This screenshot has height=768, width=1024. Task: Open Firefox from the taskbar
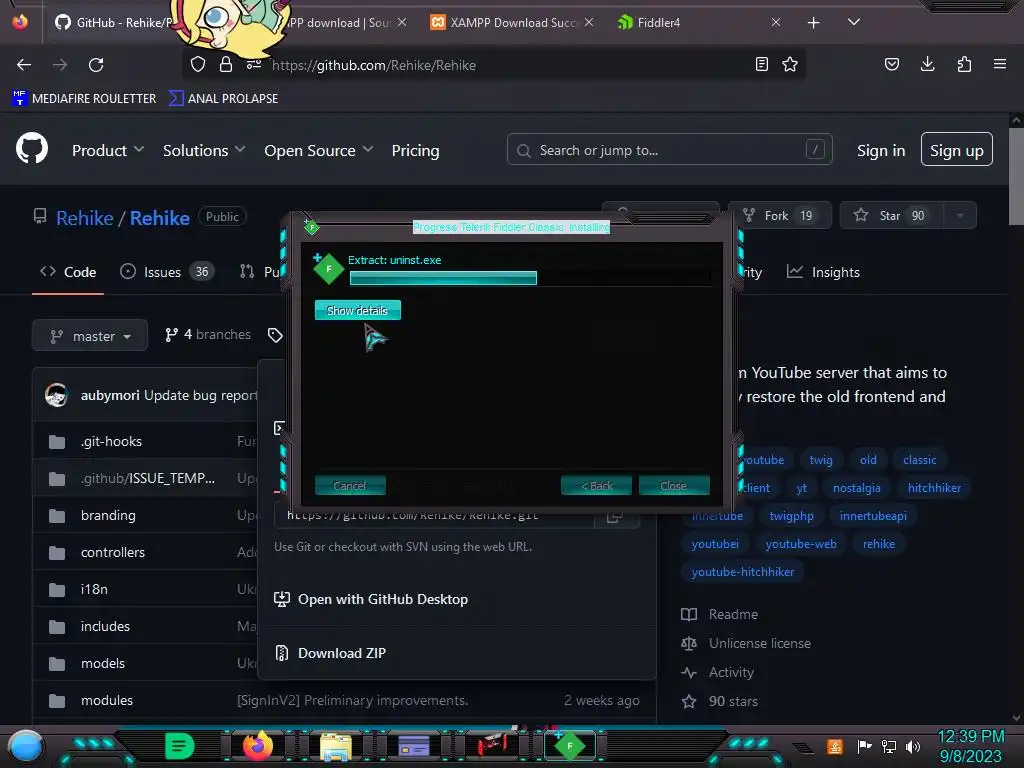click(x=258, y=745)
